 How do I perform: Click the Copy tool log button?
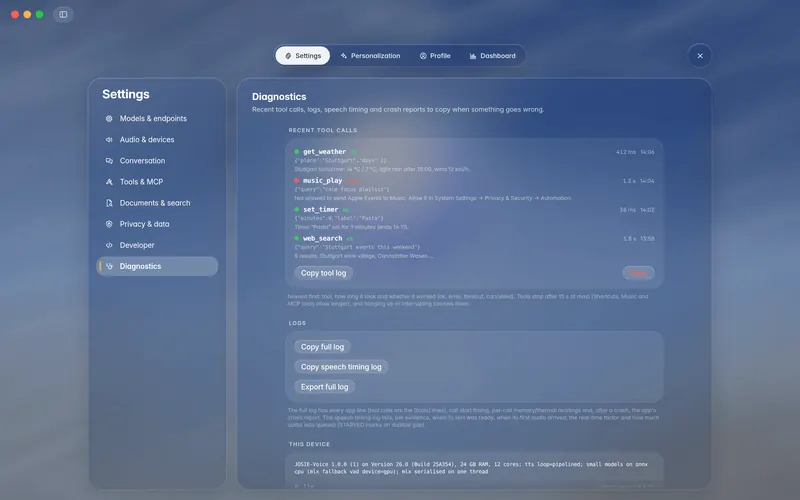click(323, 273)
